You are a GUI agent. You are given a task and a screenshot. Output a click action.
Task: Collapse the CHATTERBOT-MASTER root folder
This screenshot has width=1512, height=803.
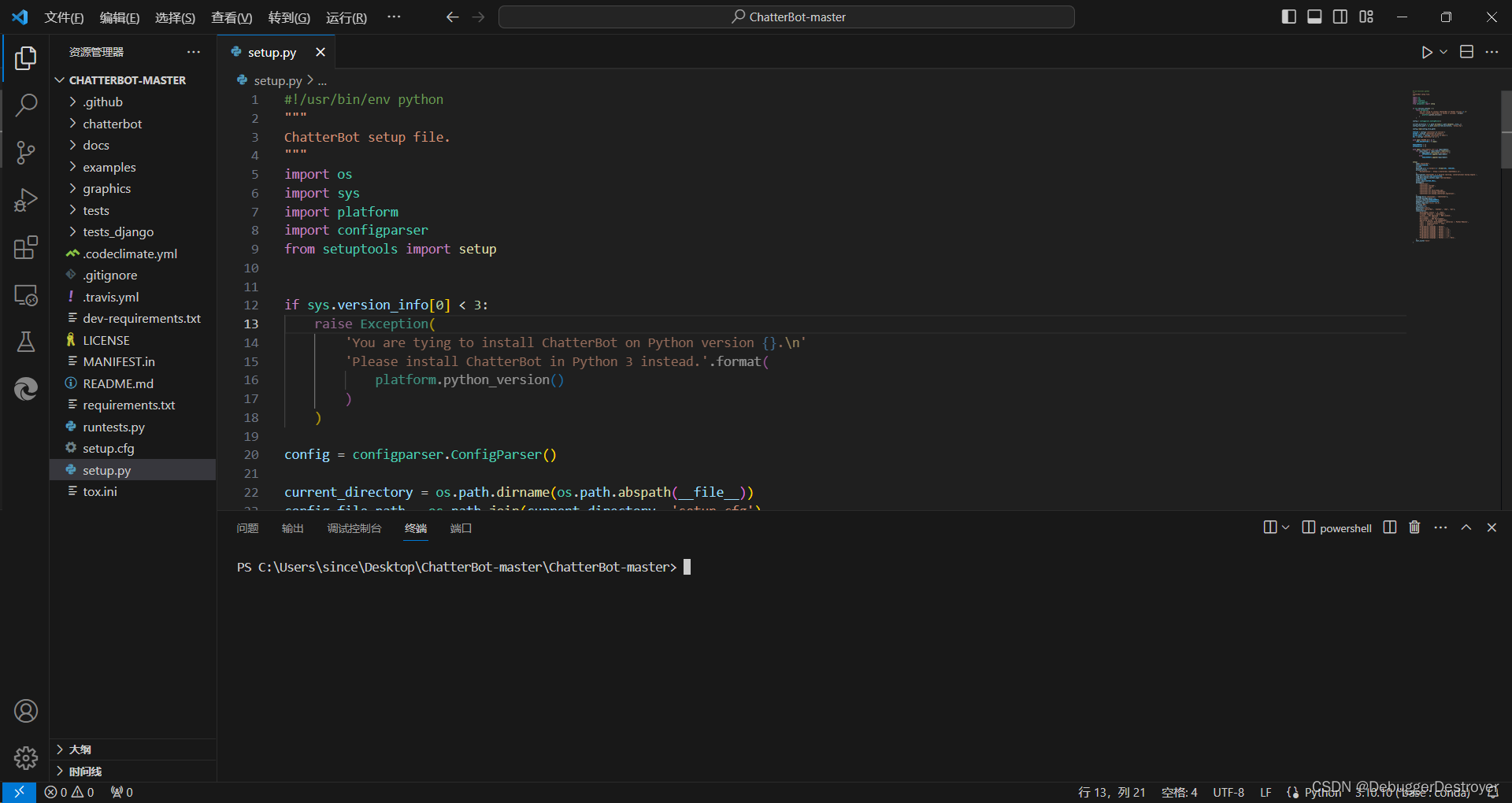tap(133, 80)
